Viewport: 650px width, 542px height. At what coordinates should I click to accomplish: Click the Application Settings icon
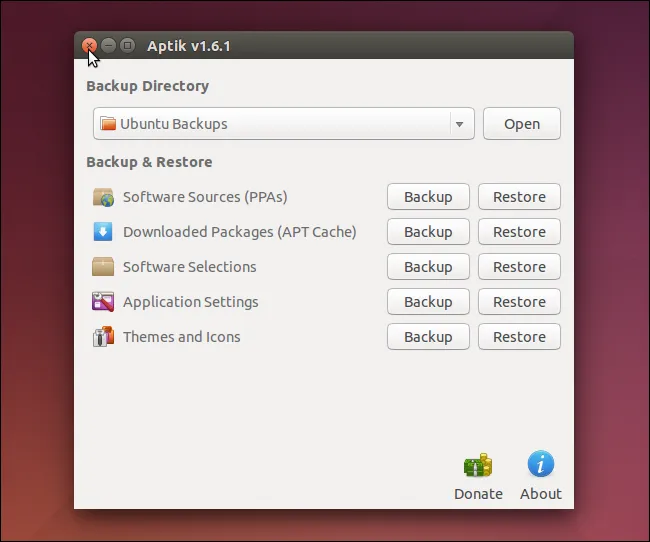[103, 302]
